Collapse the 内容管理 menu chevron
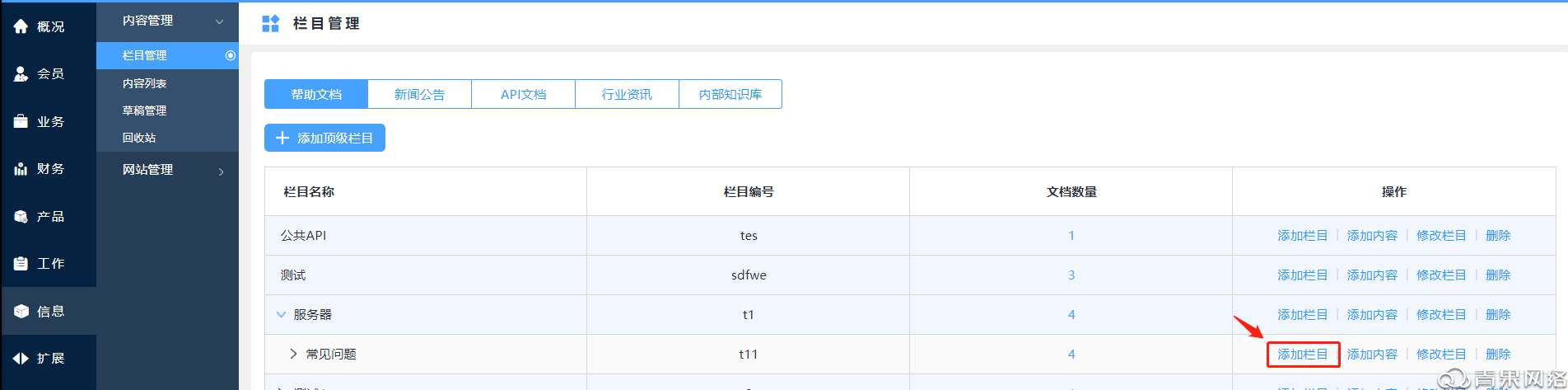Viewport: 1568px width, 390px height. point(219,21)
